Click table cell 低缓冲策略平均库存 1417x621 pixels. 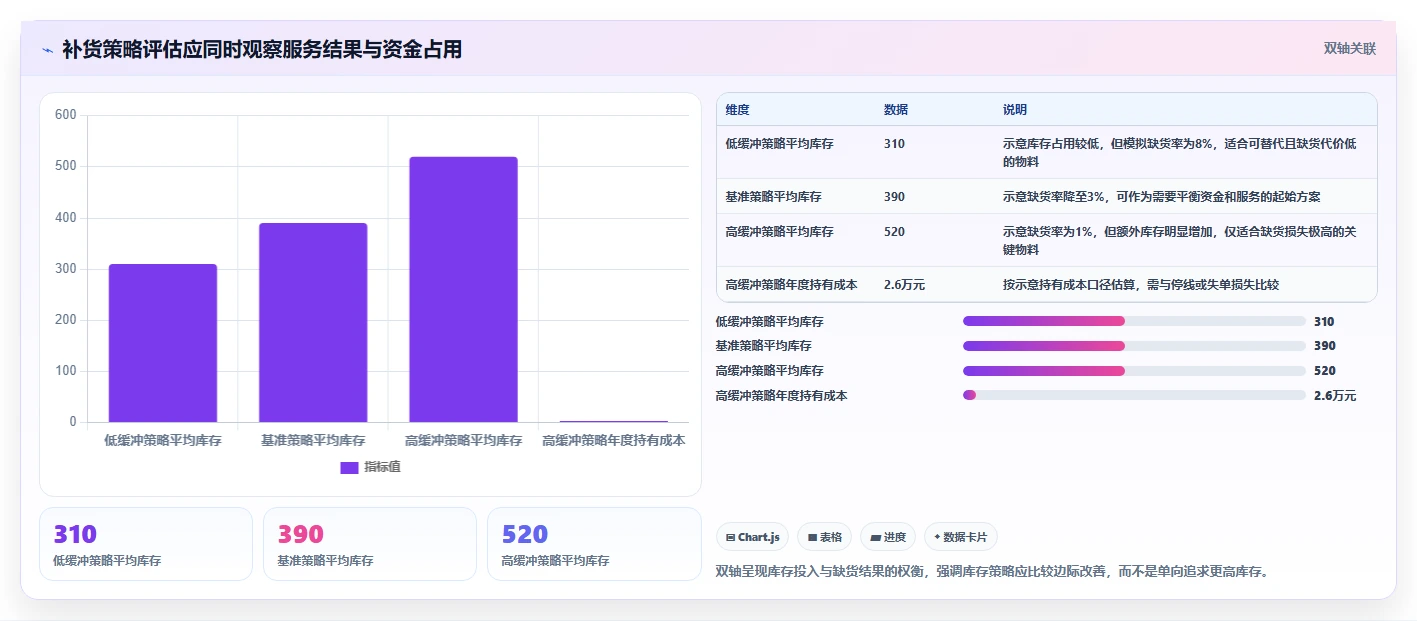pos(780,144)
